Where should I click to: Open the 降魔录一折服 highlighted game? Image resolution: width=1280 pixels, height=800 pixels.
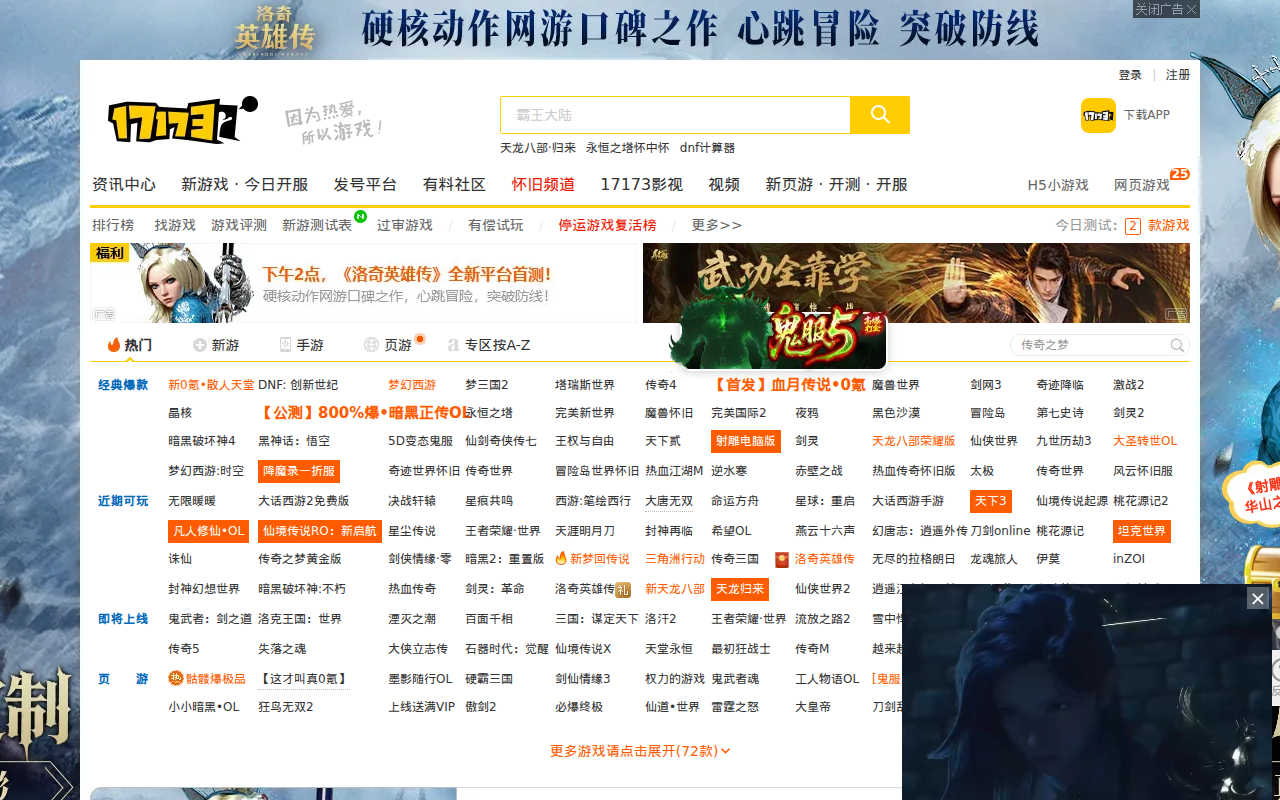tap(299, 471)
